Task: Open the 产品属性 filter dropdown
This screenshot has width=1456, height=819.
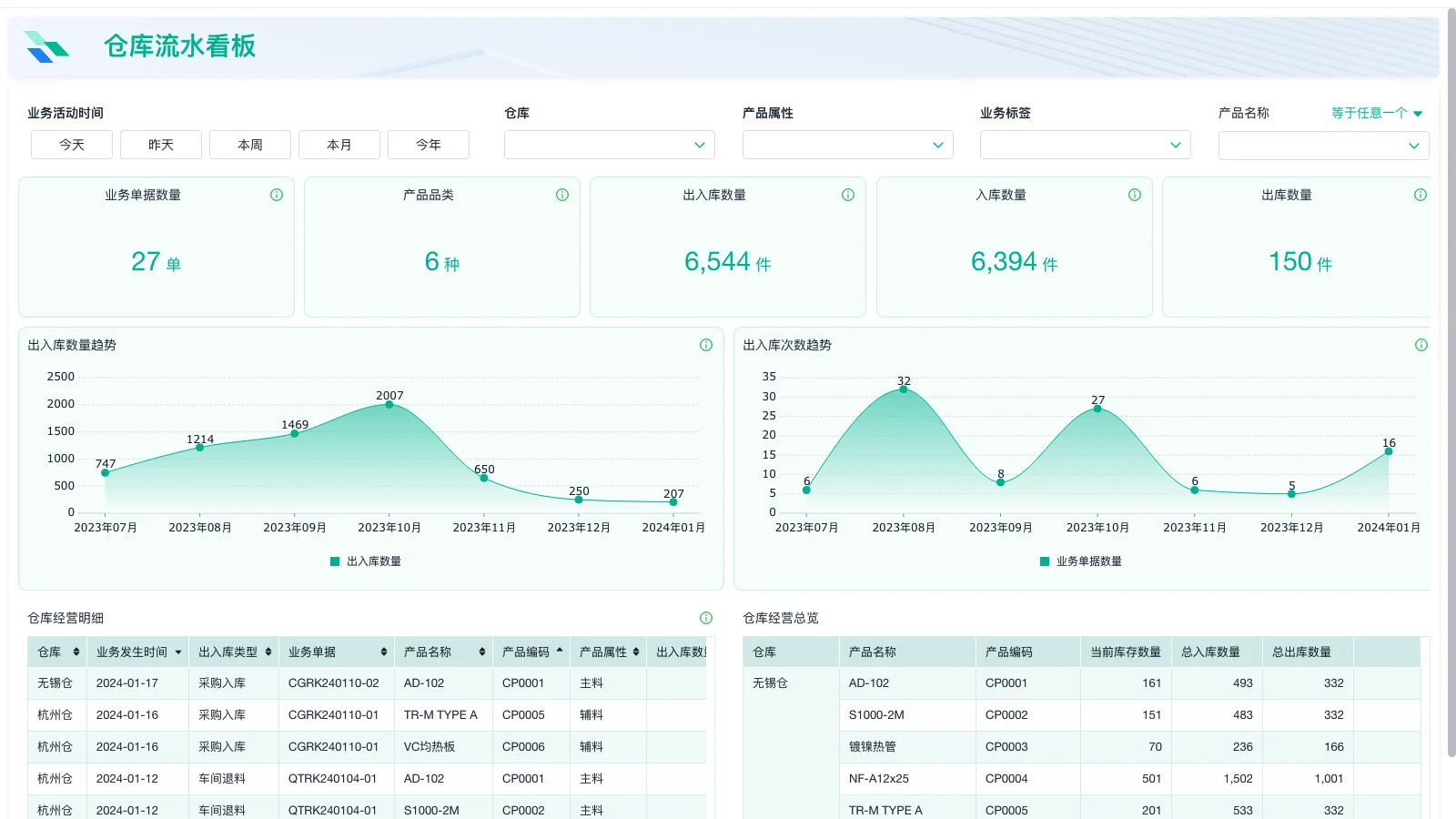Action: coord(848,145)
